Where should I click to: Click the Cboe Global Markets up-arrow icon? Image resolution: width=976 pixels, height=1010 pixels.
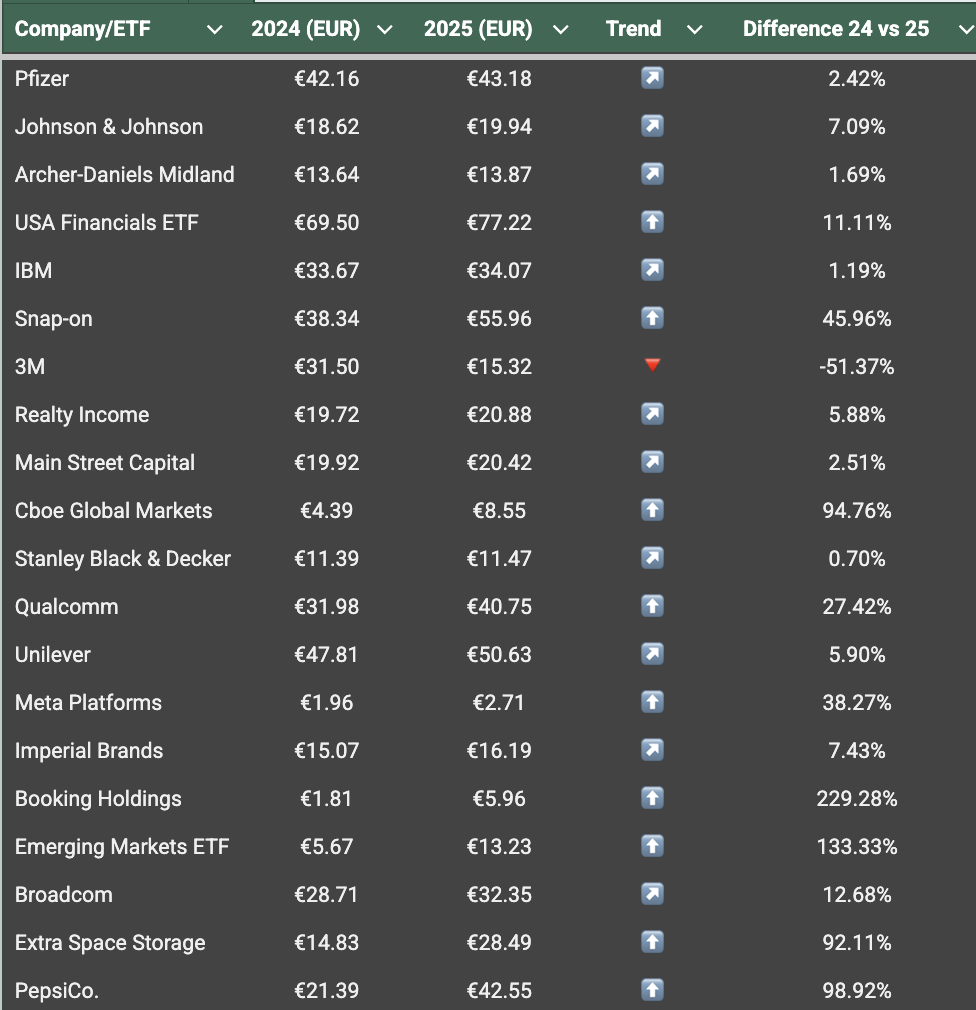pos(652,510)
